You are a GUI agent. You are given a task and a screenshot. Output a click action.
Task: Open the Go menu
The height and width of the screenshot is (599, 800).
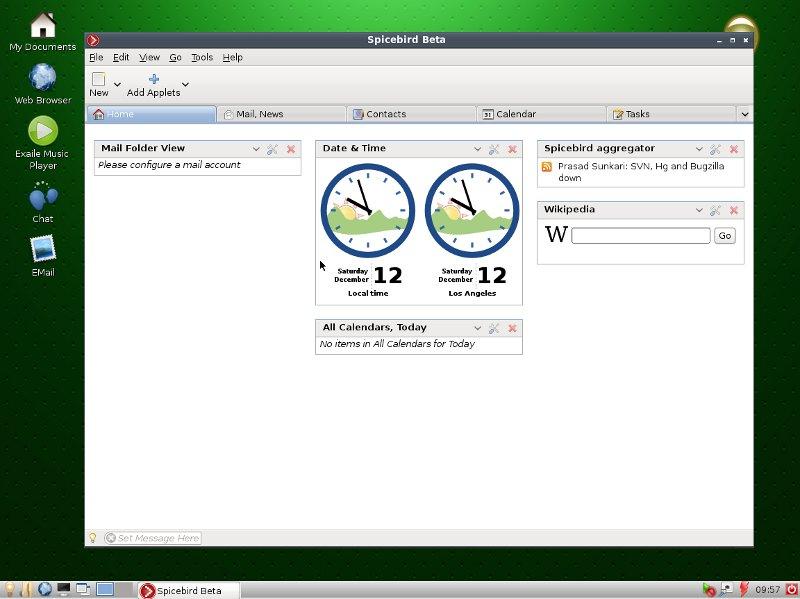click(175, 57)
